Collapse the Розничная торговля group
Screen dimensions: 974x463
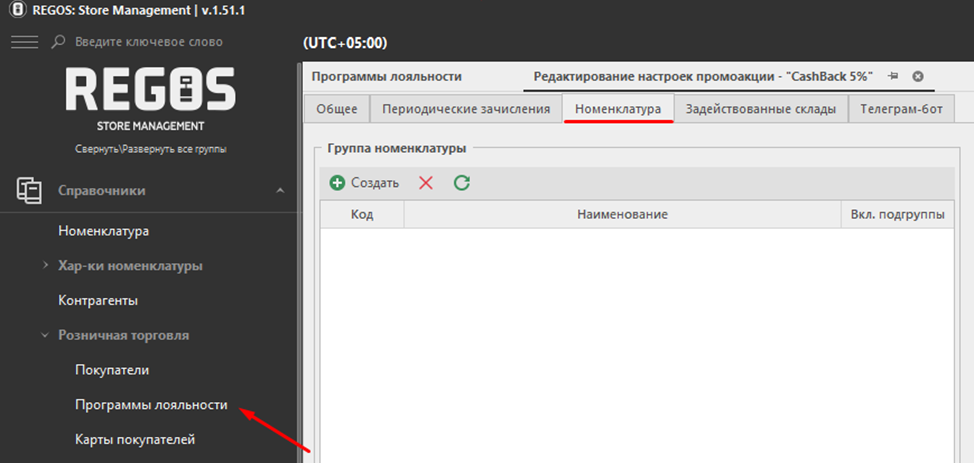(45, 335)
